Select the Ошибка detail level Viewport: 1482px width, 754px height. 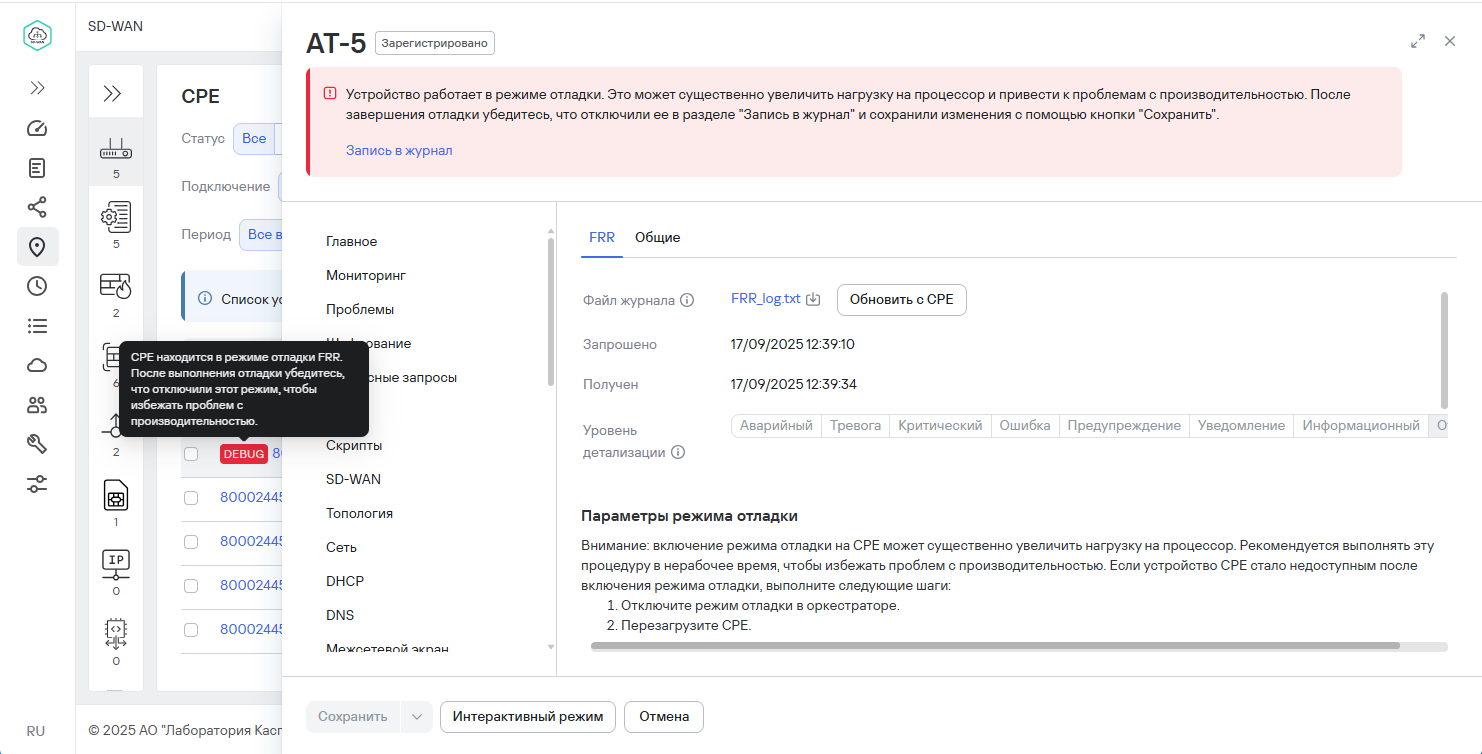pyautogui.click(x=1025, y=426)
